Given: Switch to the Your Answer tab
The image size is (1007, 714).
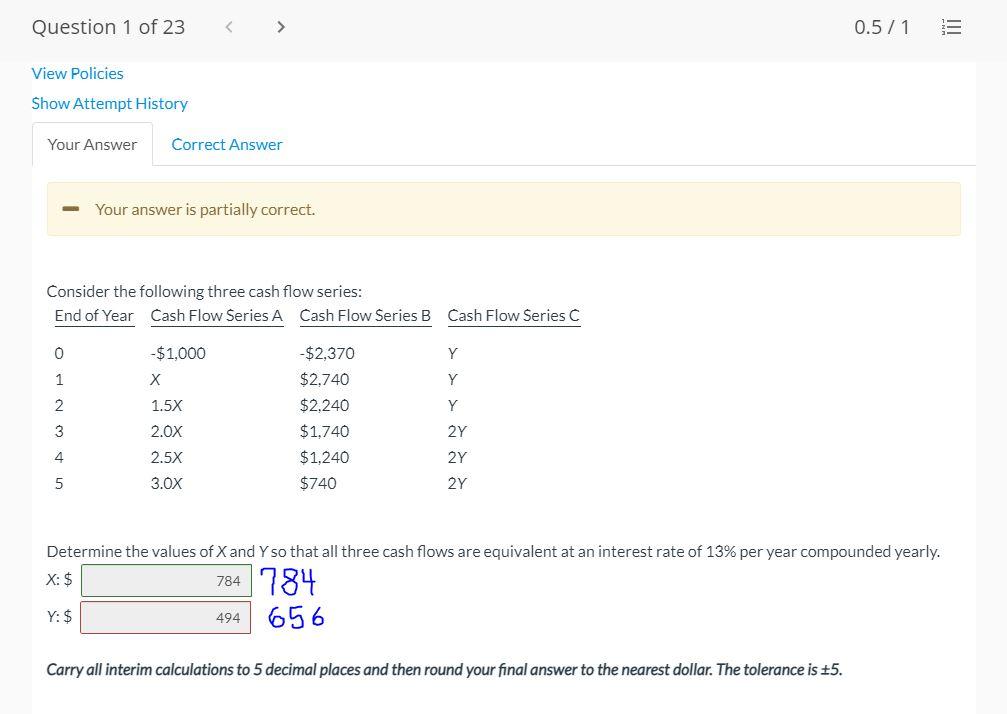Looking at the screenshot, I should click(x=92, y=144).
